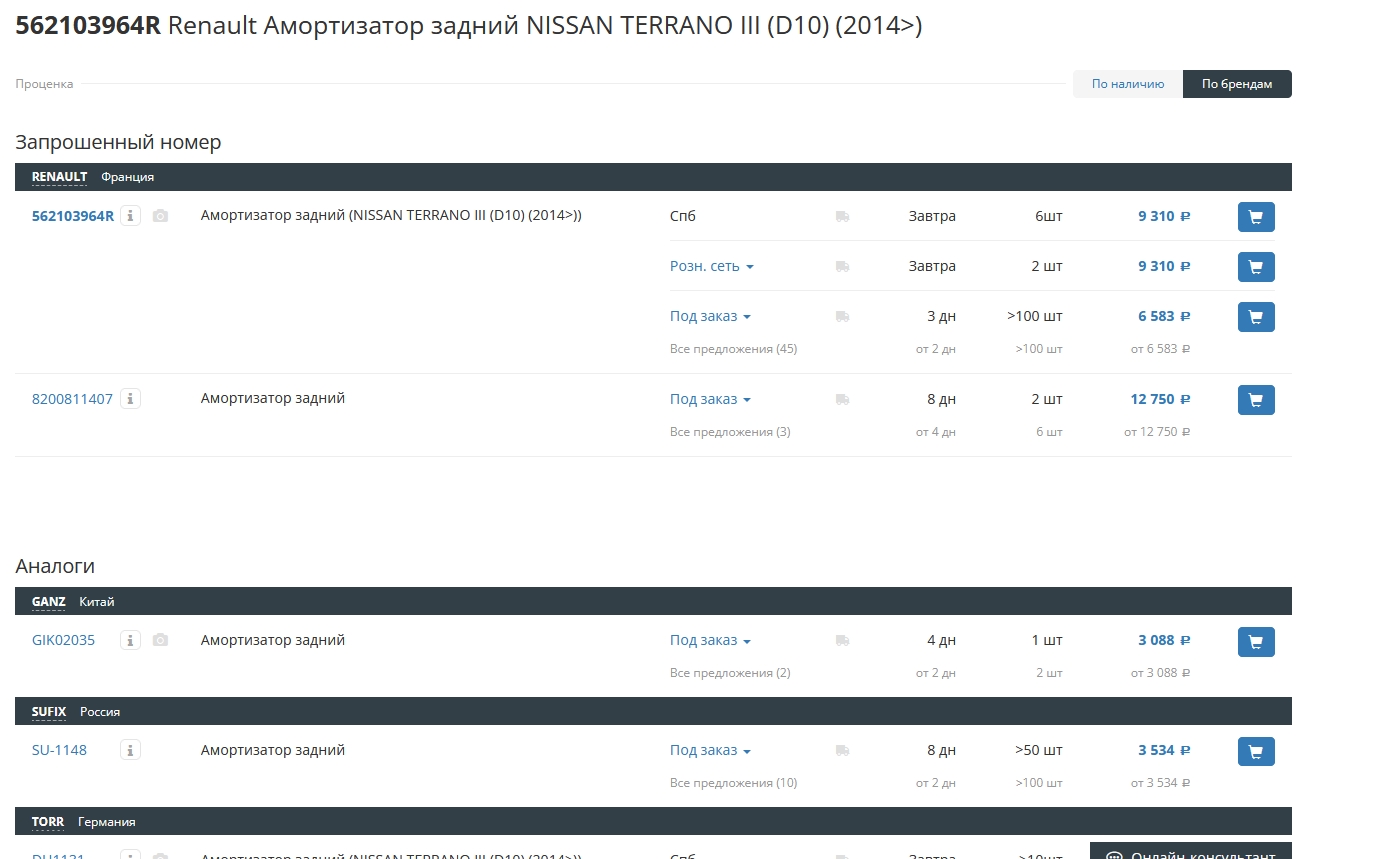Expand Под заказ dropdown for 8200811407

point(710,399)
